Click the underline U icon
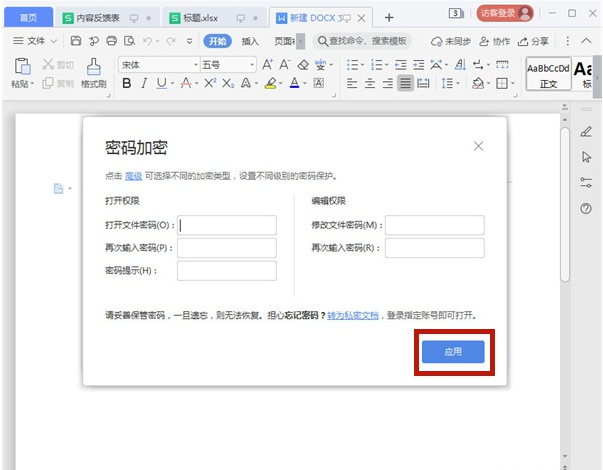This screenshot has height=470, width=603. point(161,84)
